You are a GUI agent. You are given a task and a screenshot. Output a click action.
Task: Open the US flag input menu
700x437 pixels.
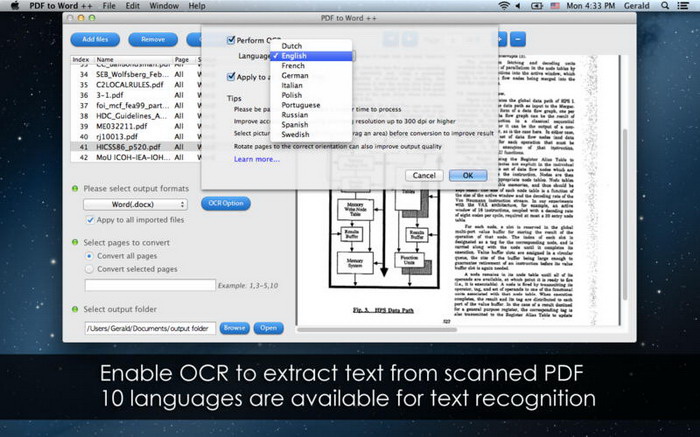click(554, 6)
